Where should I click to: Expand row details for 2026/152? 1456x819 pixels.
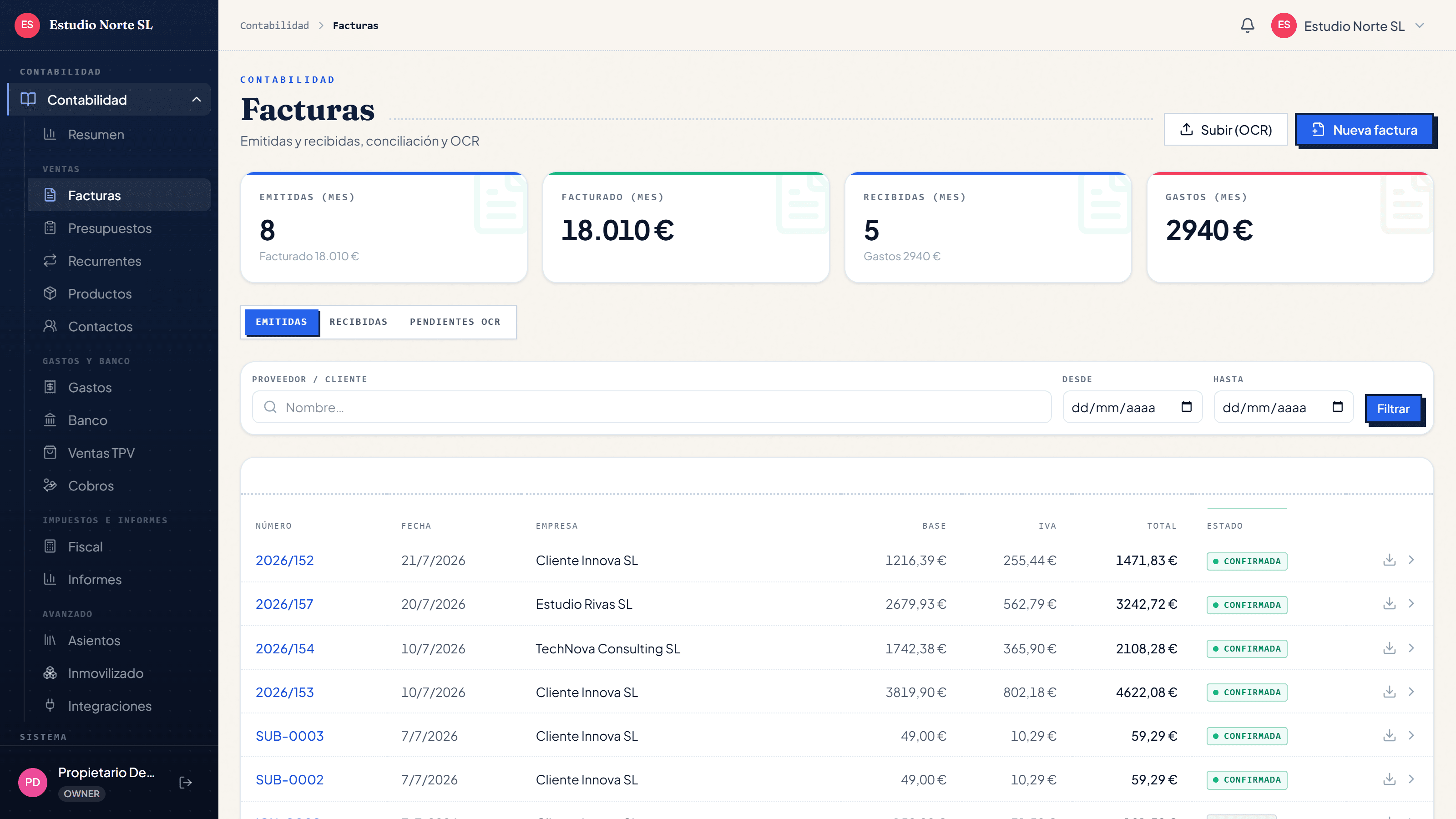(x=1411, y=560)
